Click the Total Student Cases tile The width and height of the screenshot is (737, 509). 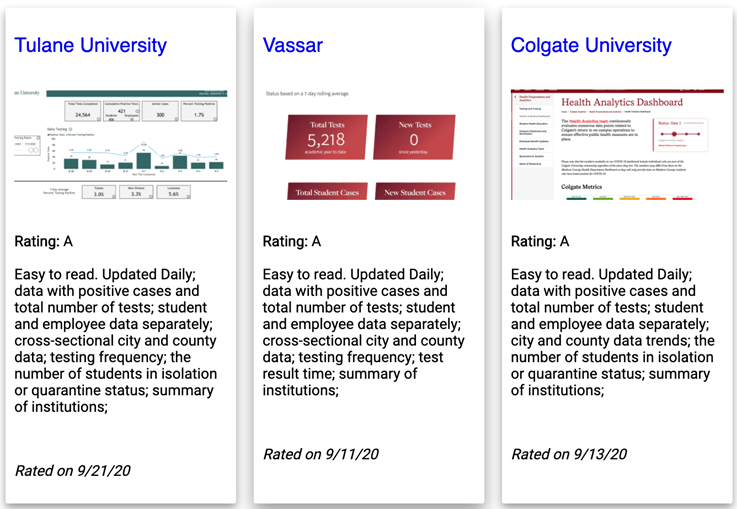pyautogui.click(x=327, y=192)
